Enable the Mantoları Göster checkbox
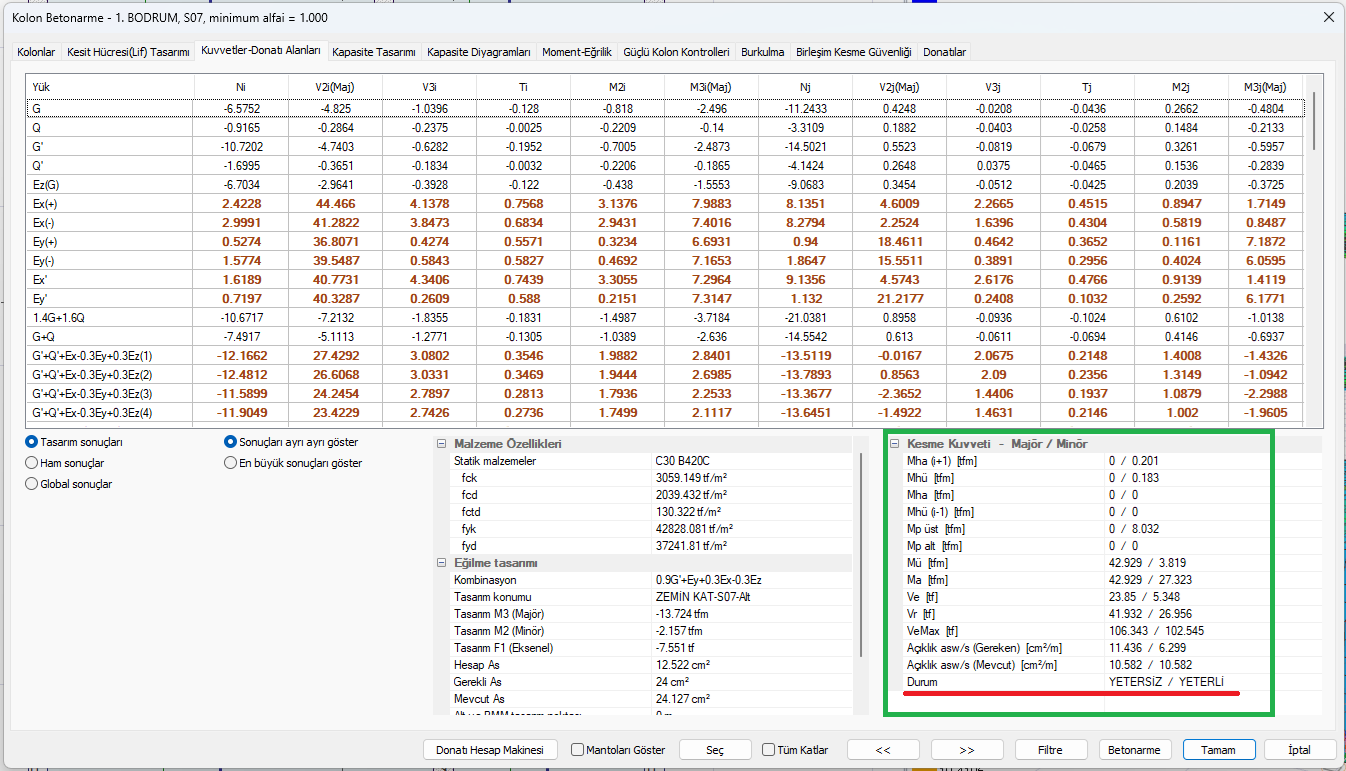The width and height of the screenshot is (1346, 771). 577,750
